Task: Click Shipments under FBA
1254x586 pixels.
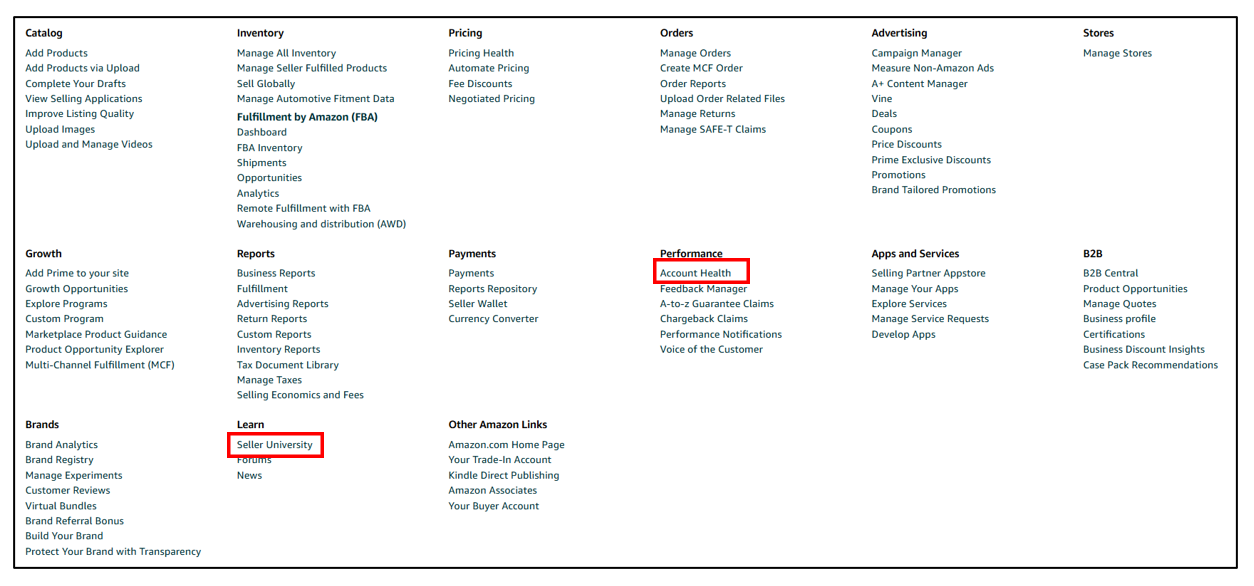Action: coord(262,163)
